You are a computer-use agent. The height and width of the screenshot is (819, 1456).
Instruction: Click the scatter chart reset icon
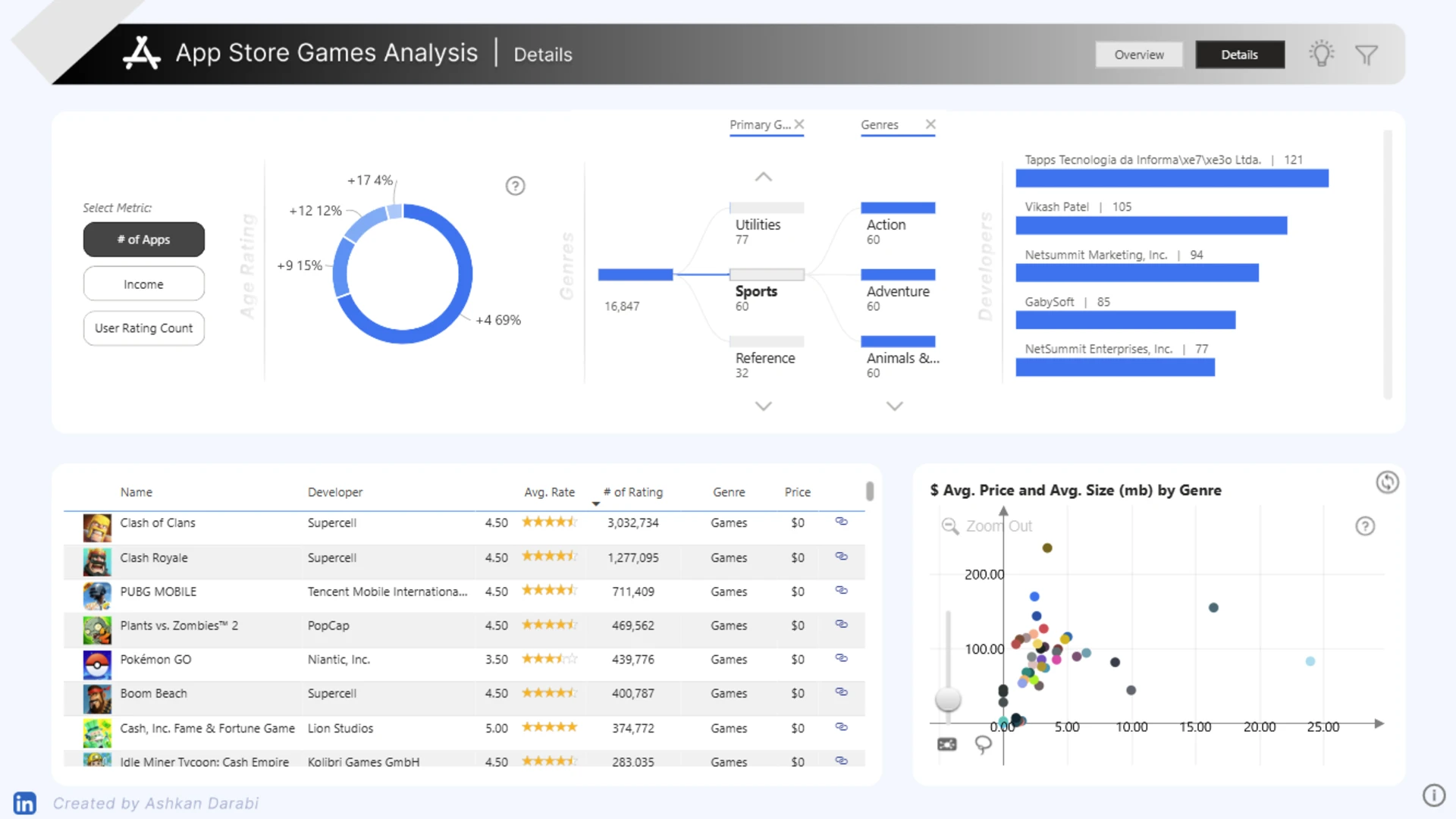click(x=1387, y=482)
